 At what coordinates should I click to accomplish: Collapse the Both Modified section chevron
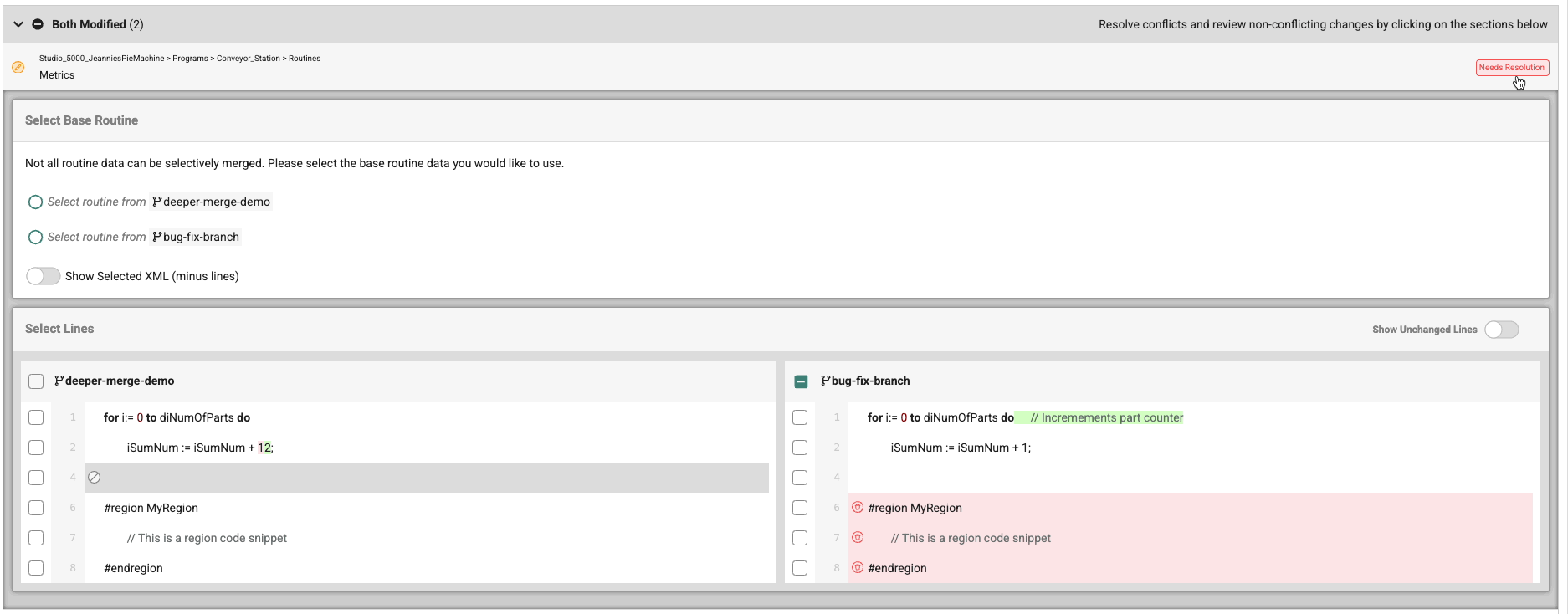18,24
